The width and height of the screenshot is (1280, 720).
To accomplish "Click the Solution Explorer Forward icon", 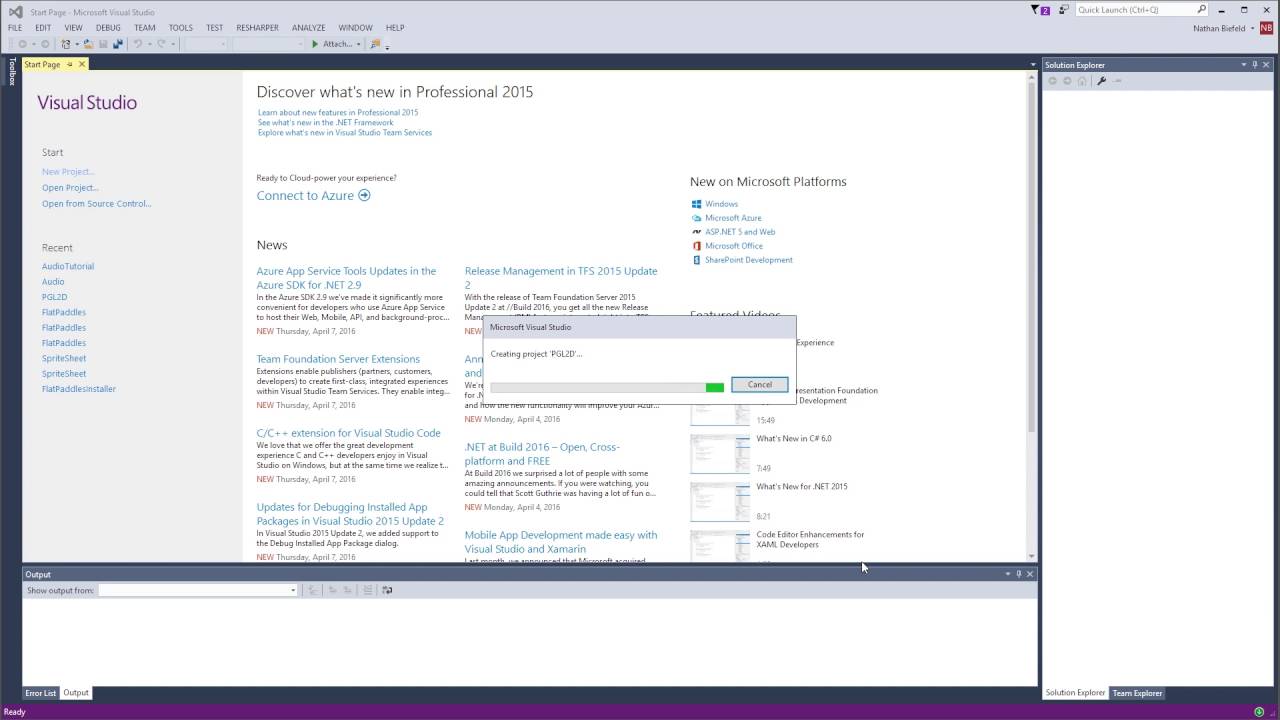I will click(x=1067, y=81).
